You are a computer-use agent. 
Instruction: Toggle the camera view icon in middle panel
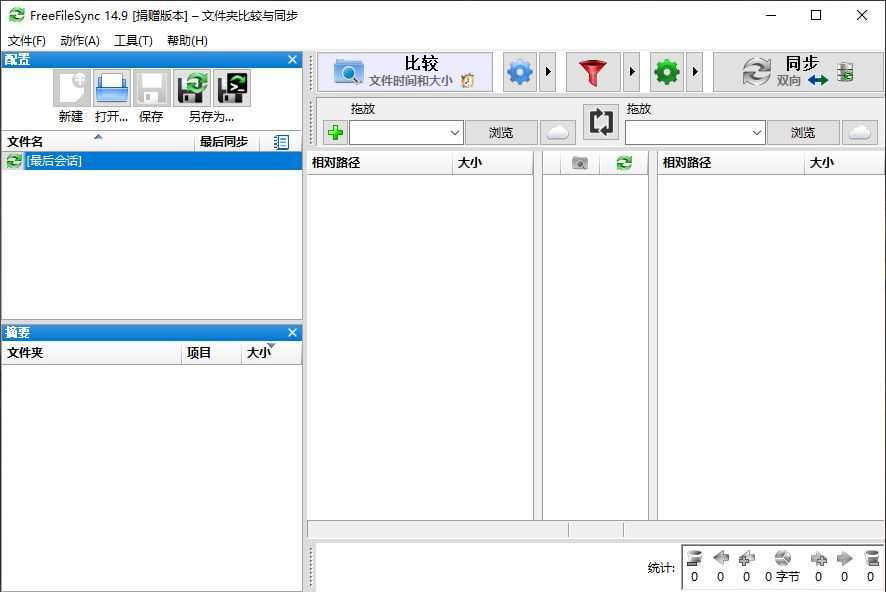click(580, 162)
